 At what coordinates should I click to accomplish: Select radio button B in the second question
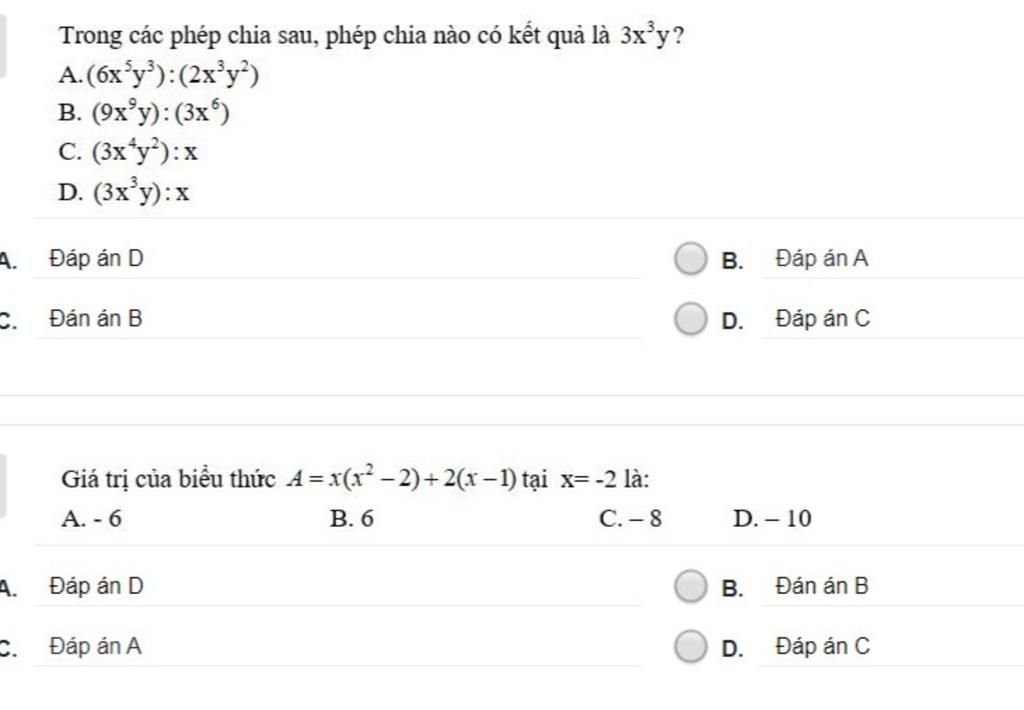(x=689, y=586)
